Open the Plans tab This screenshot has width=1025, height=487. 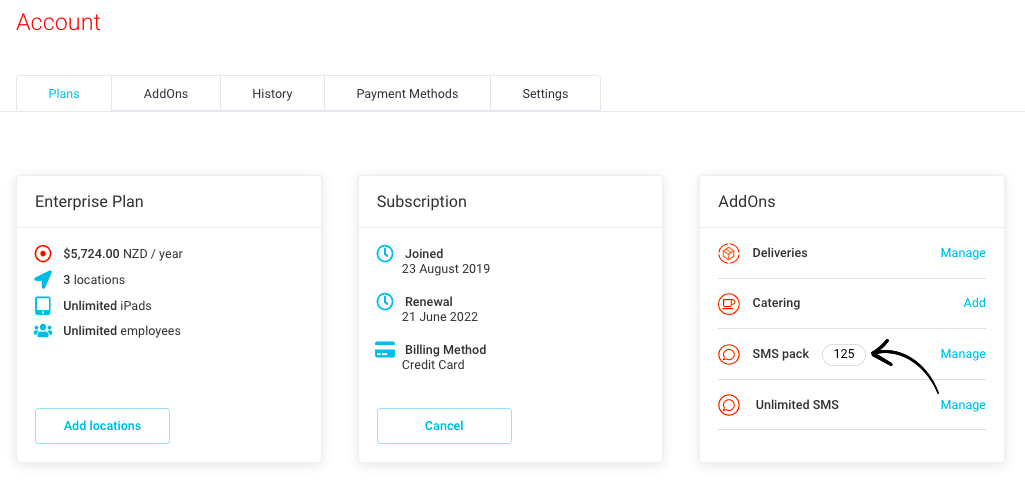pos(64,93)
